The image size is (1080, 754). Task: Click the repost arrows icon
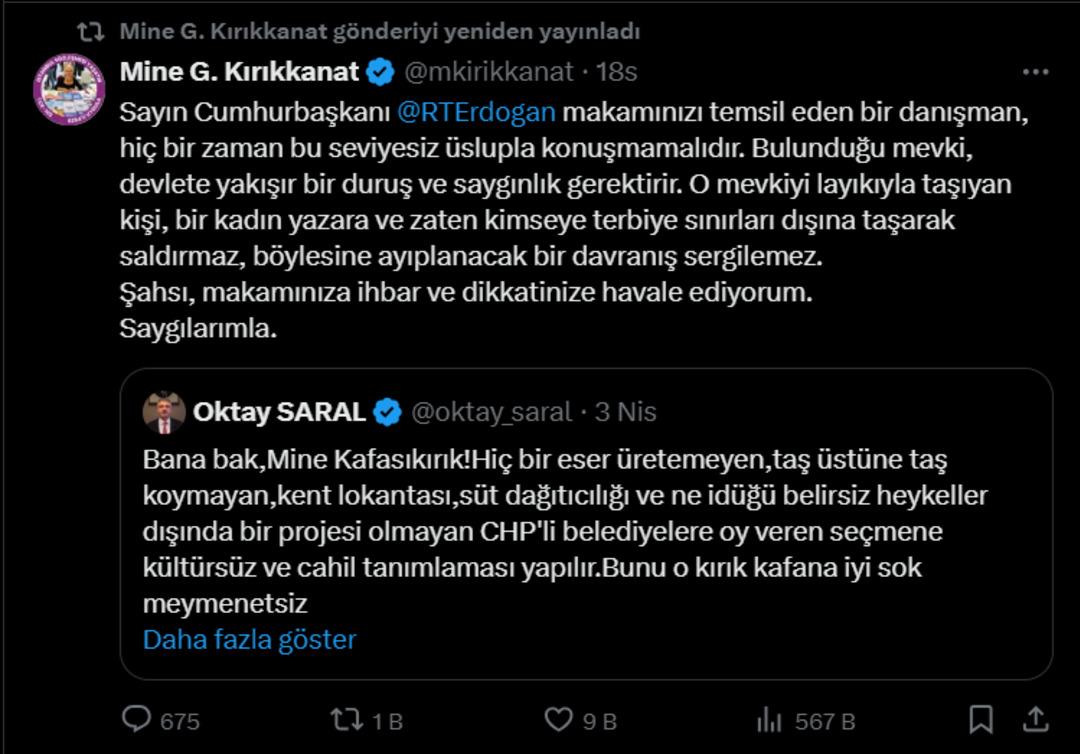[x=347, y=718]
